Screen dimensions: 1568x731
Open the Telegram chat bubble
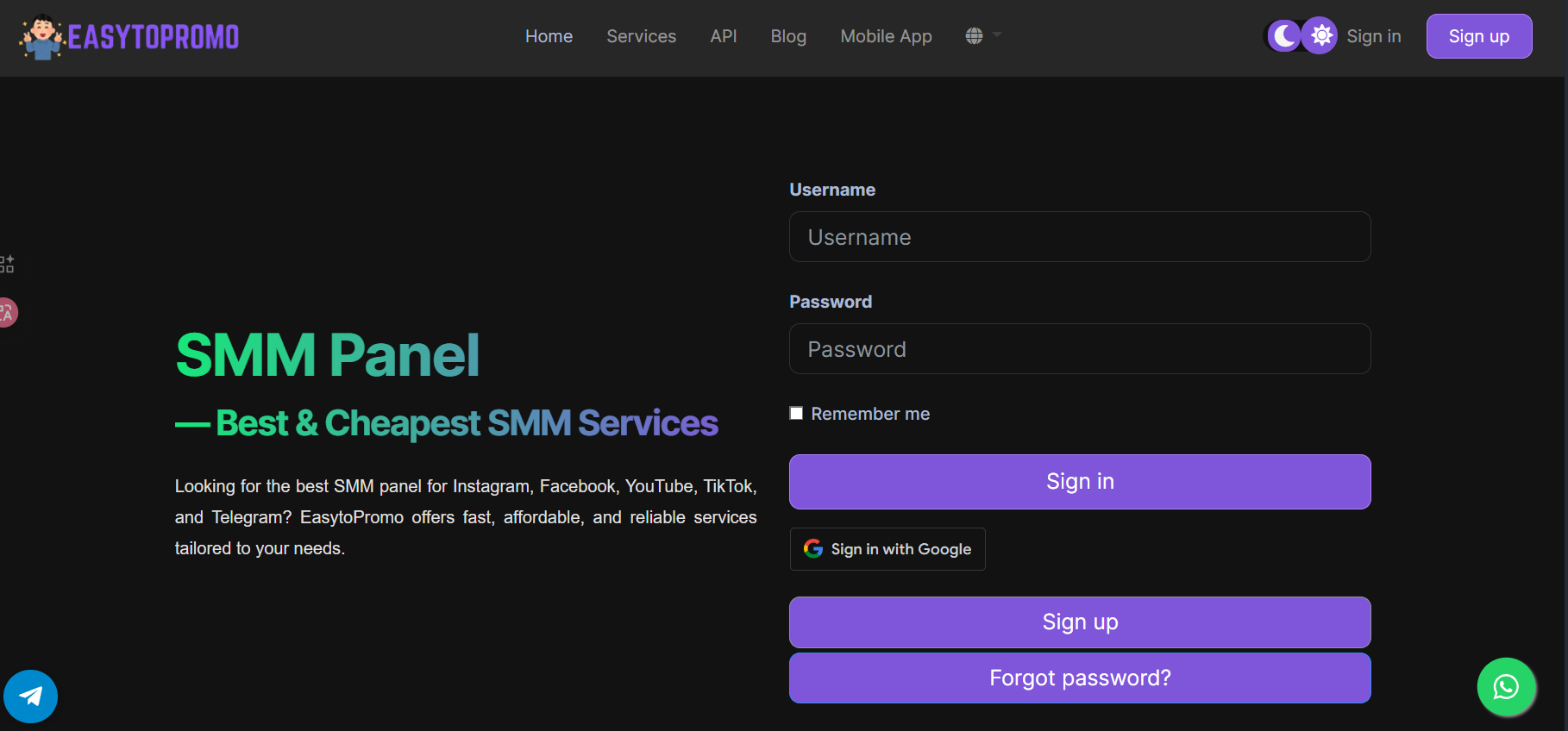[31, 696]
